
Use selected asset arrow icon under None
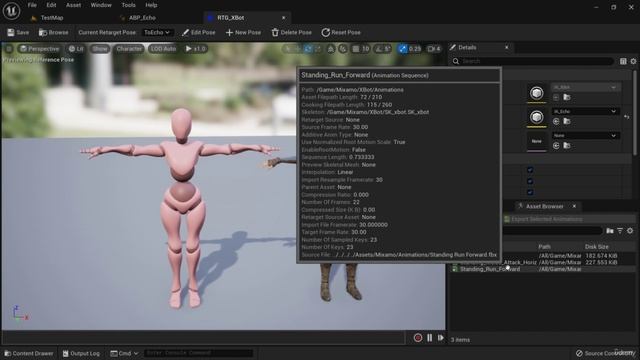556,145
